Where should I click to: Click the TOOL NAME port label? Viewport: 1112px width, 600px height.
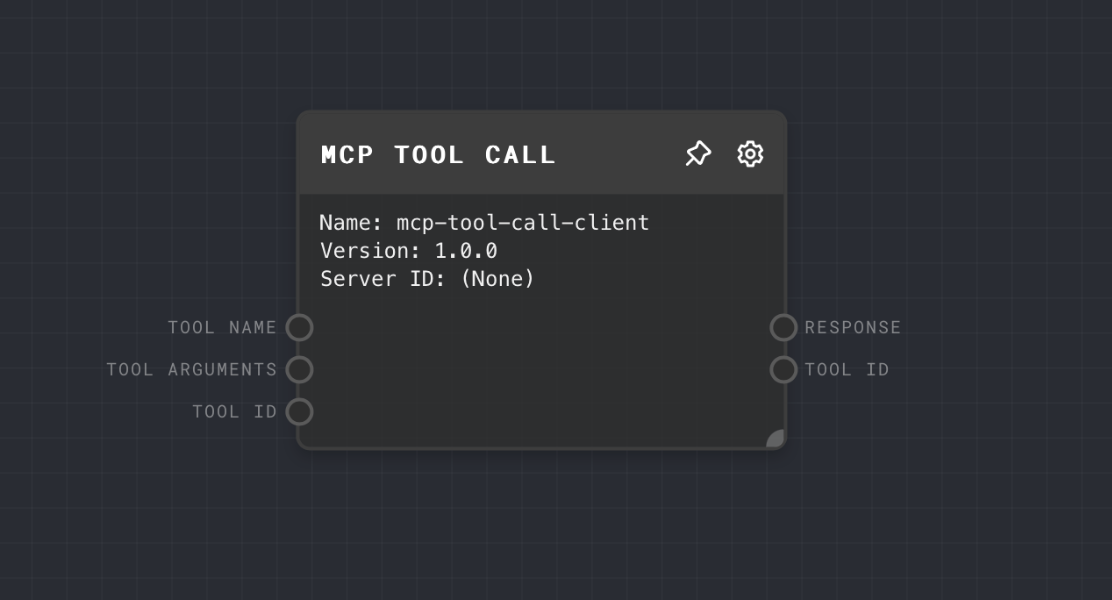(222, 328)
